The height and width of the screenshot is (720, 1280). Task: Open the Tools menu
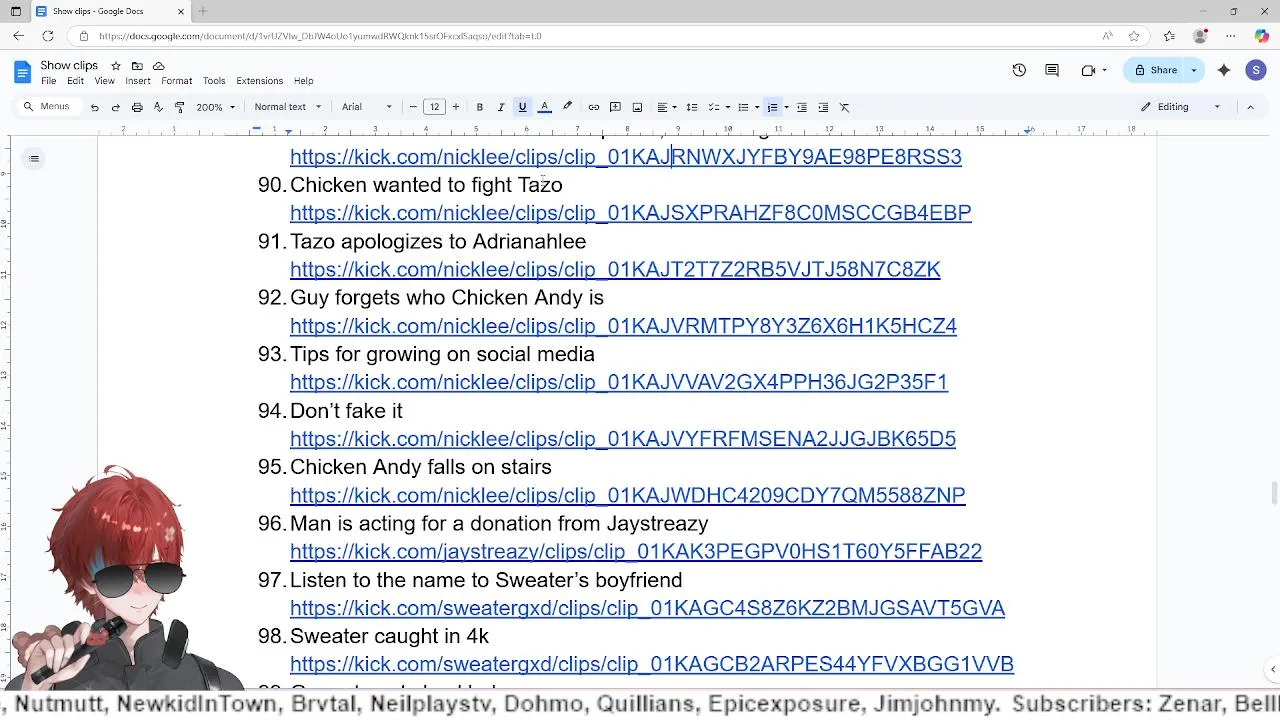pyautogui.click(x=214, y=81)
